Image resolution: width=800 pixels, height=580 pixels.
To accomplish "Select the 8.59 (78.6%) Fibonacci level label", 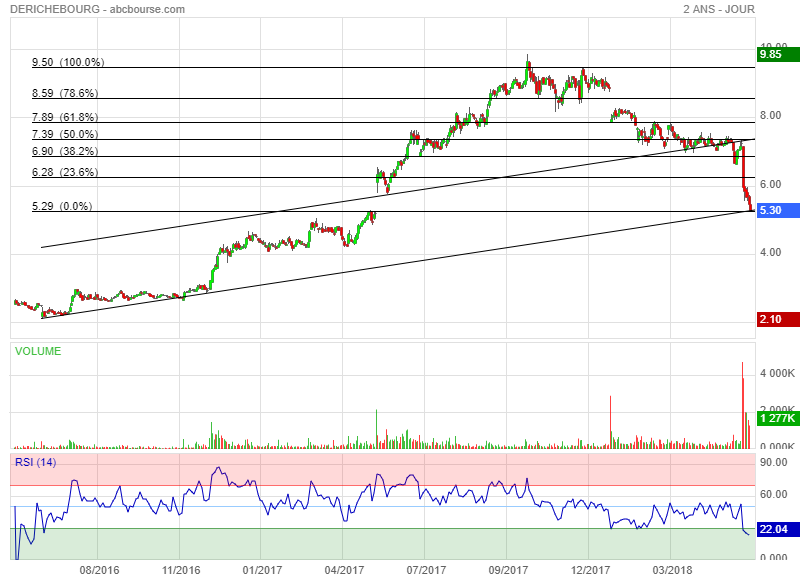I will (65, 93).
